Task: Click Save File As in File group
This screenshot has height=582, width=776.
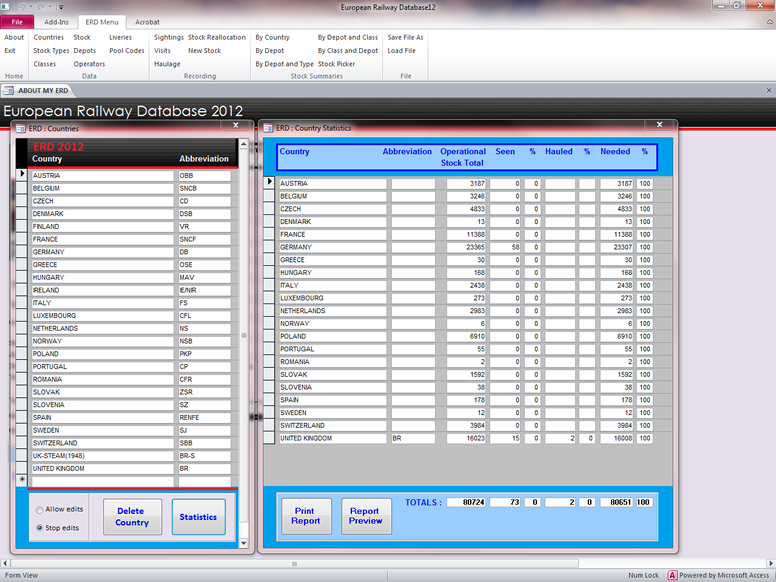Action: click(405, 37)
